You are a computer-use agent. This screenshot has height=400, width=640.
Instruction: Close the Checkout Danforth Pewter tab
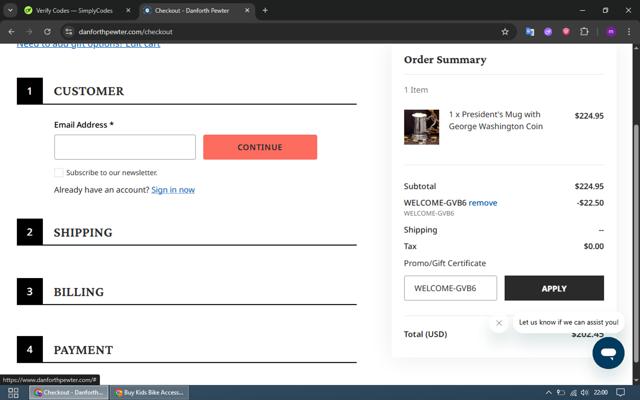tap(247, 11)
